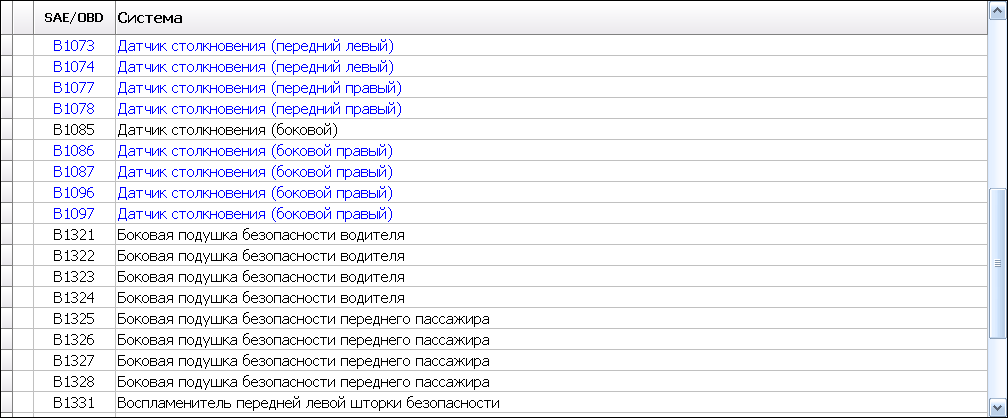The height and width of the screenshot is (418, 1008).
Task: Click the vertical scrollbar thumb
Action: click(x=998, y=264)
